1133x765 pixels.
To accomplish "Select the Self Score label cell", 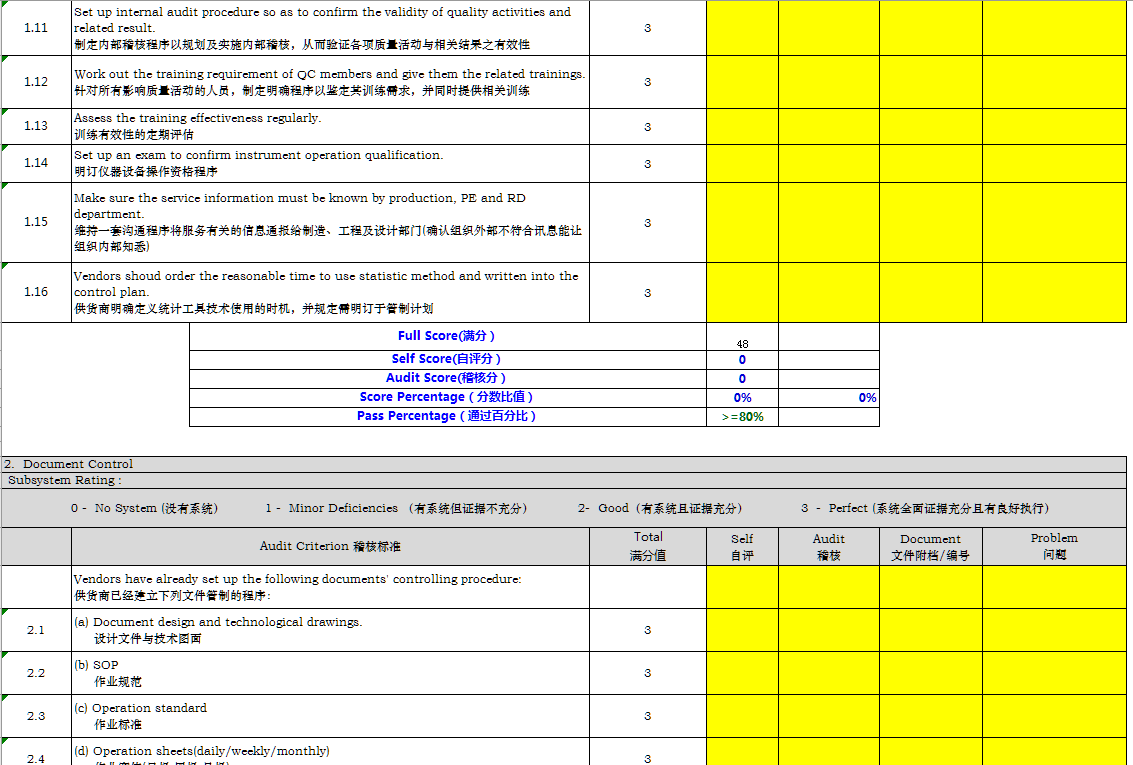I will (447, 359).
